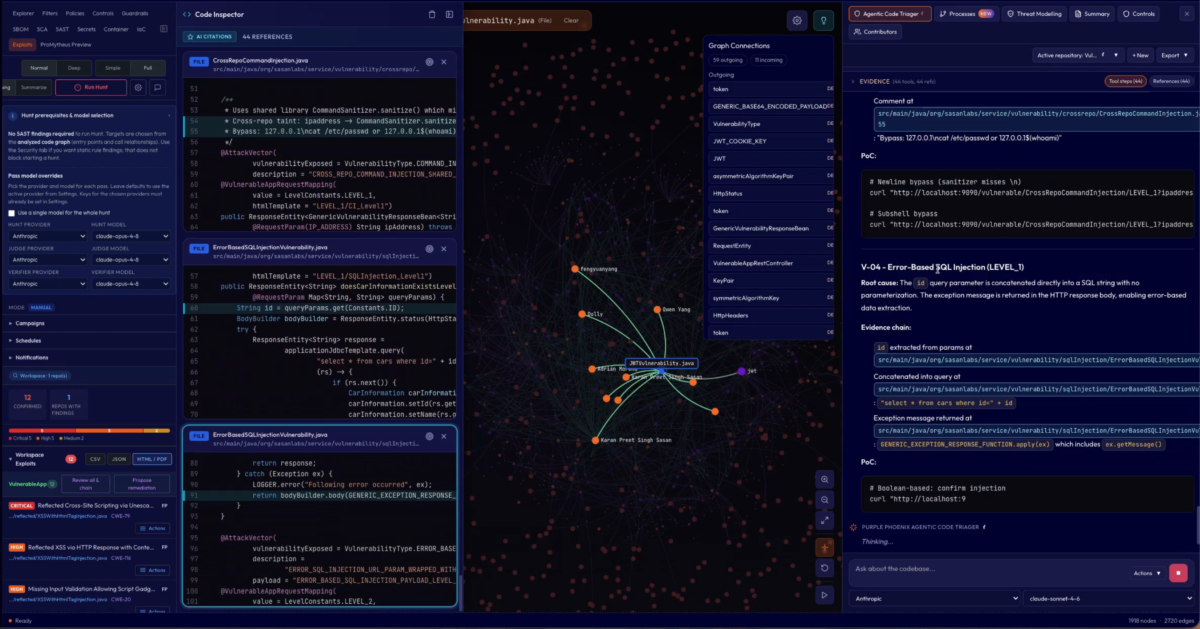Toggle the AI Citations filter
1200x629 pixels.
208,36
